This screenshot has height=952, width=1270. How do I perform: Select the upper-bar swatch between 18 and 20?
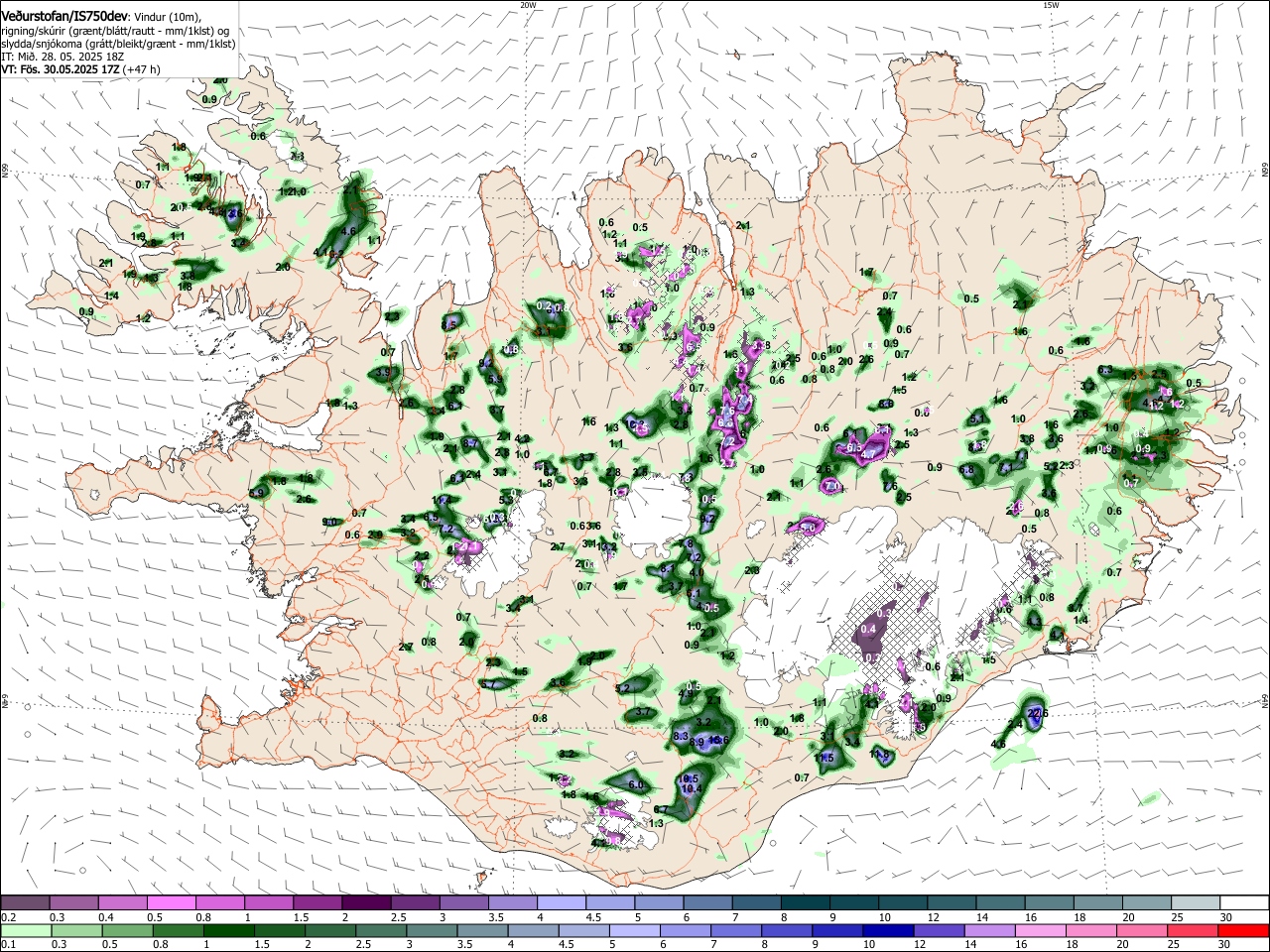tap(1098, 903)
